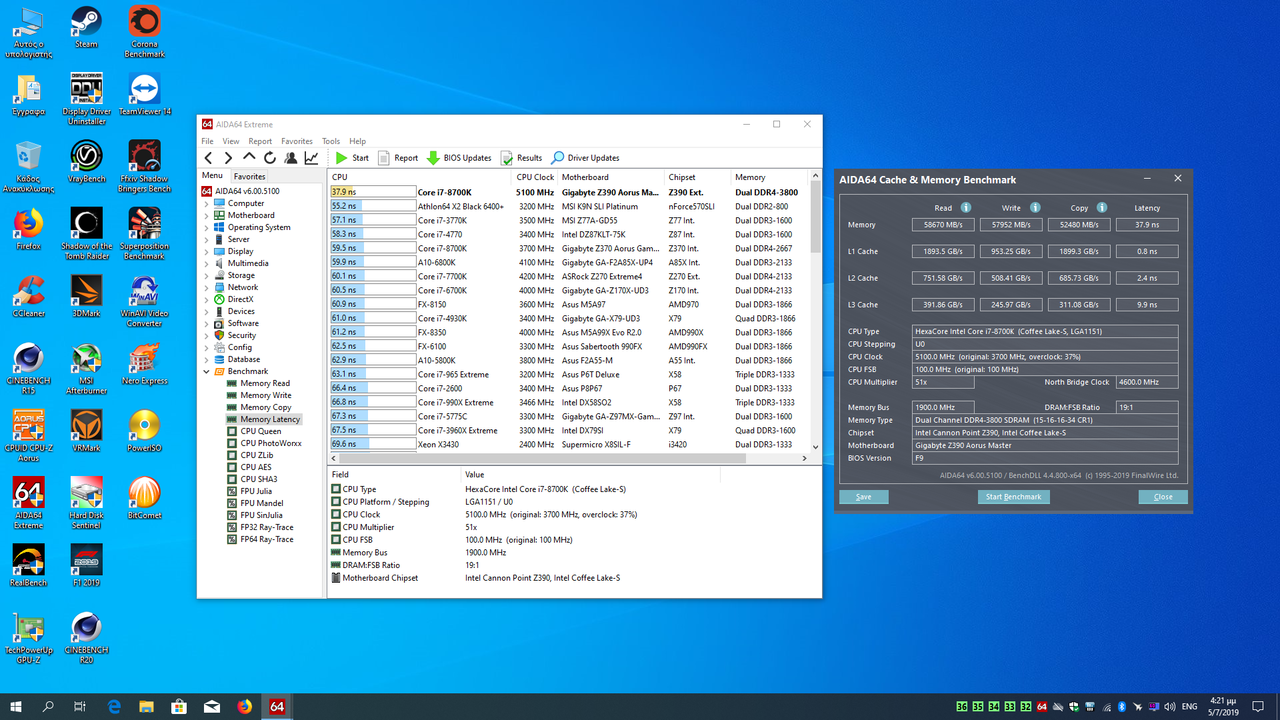
Task: Open Firefox from the taskbar
Action: tap(245, 706)
